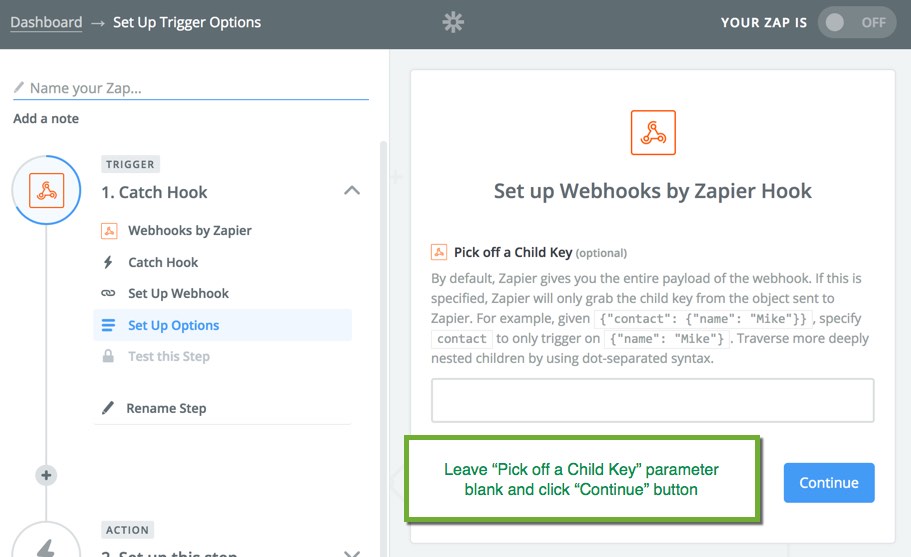
Task: Click the Rename Step option
Action: point(166,408)
